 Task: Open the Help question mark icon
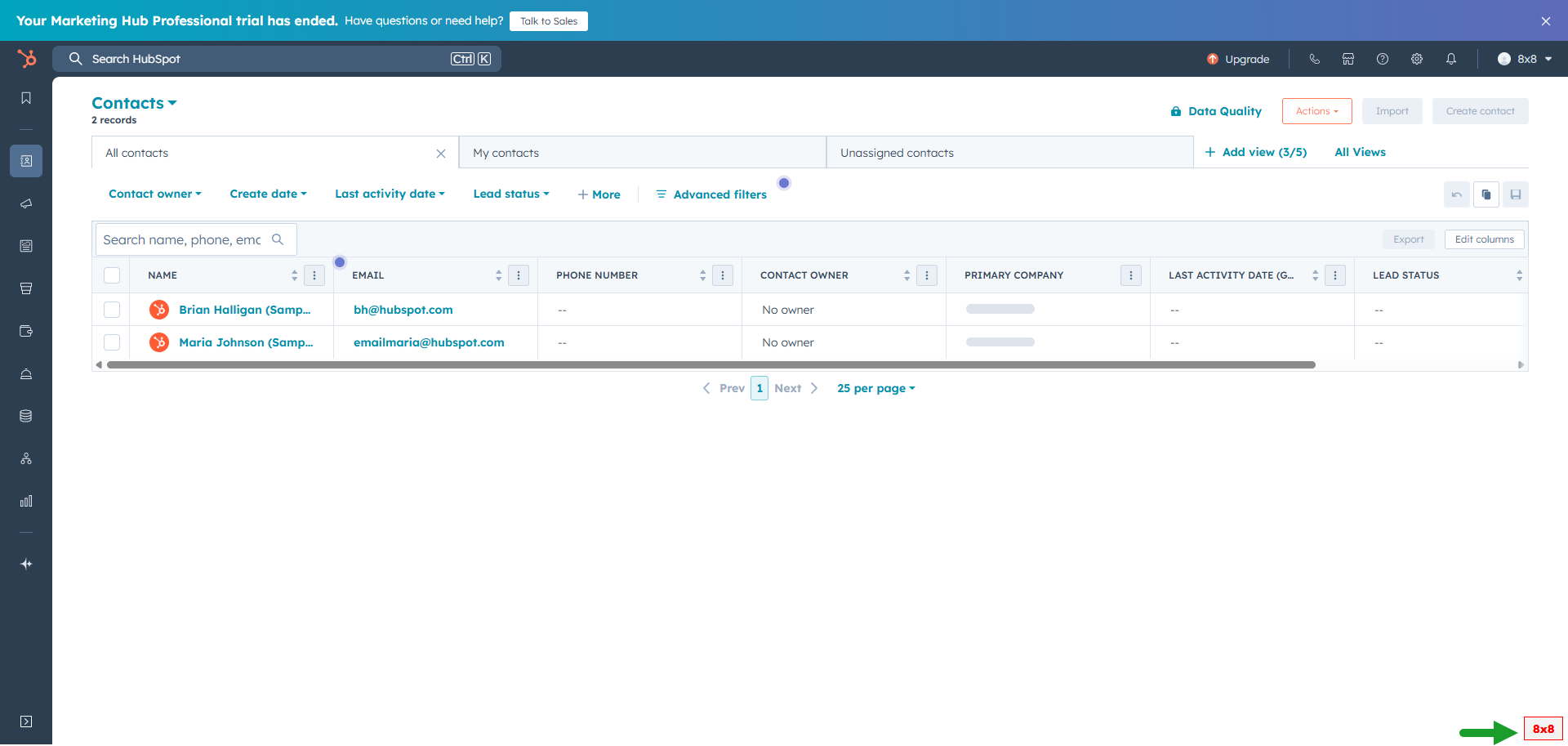point(1383,59)
